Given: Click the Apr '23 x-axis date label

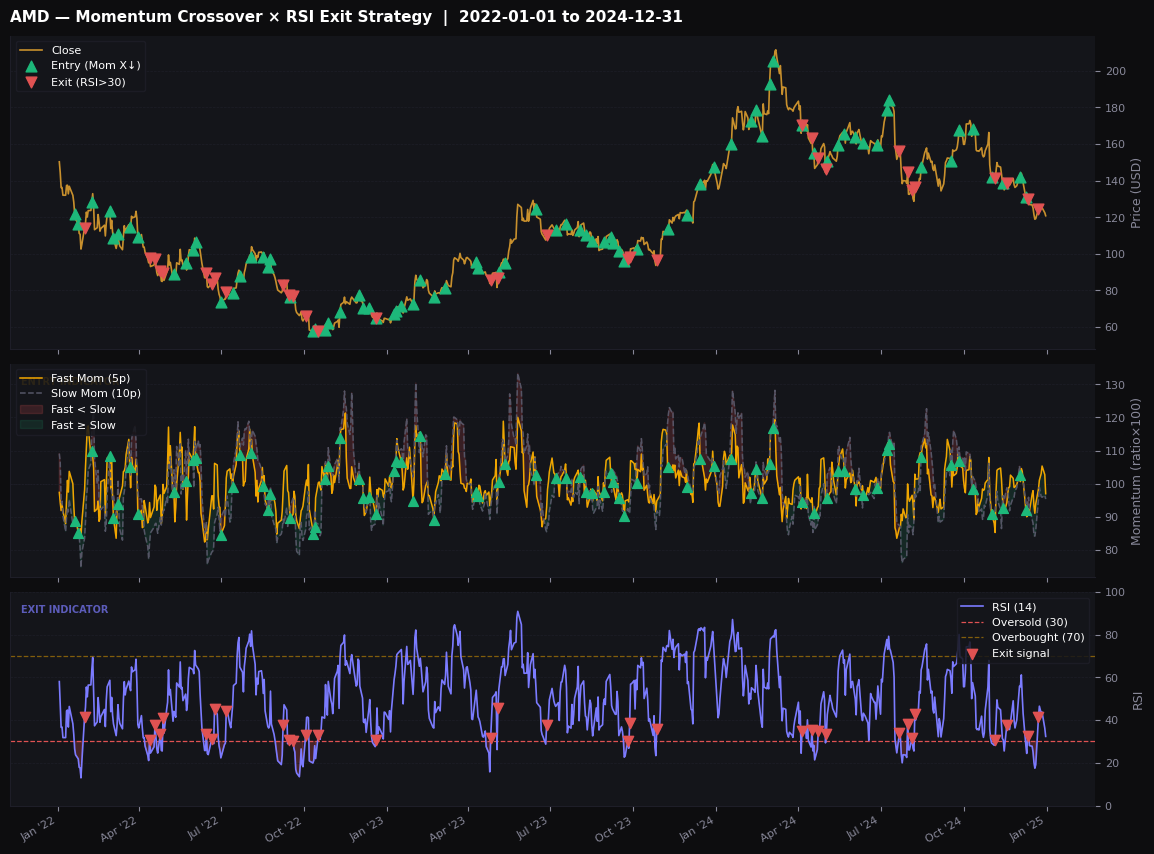Looking at the screenshot, I should point(447,829).
